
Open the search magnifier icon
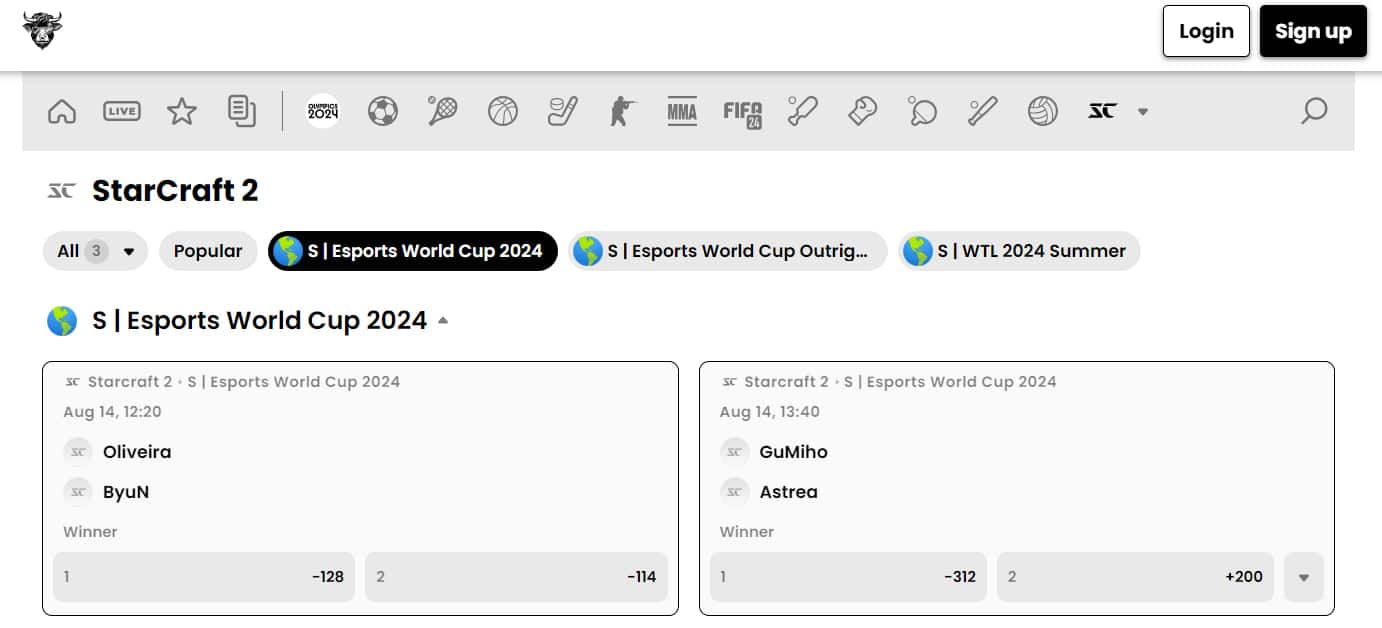[x=1314, y=111]
